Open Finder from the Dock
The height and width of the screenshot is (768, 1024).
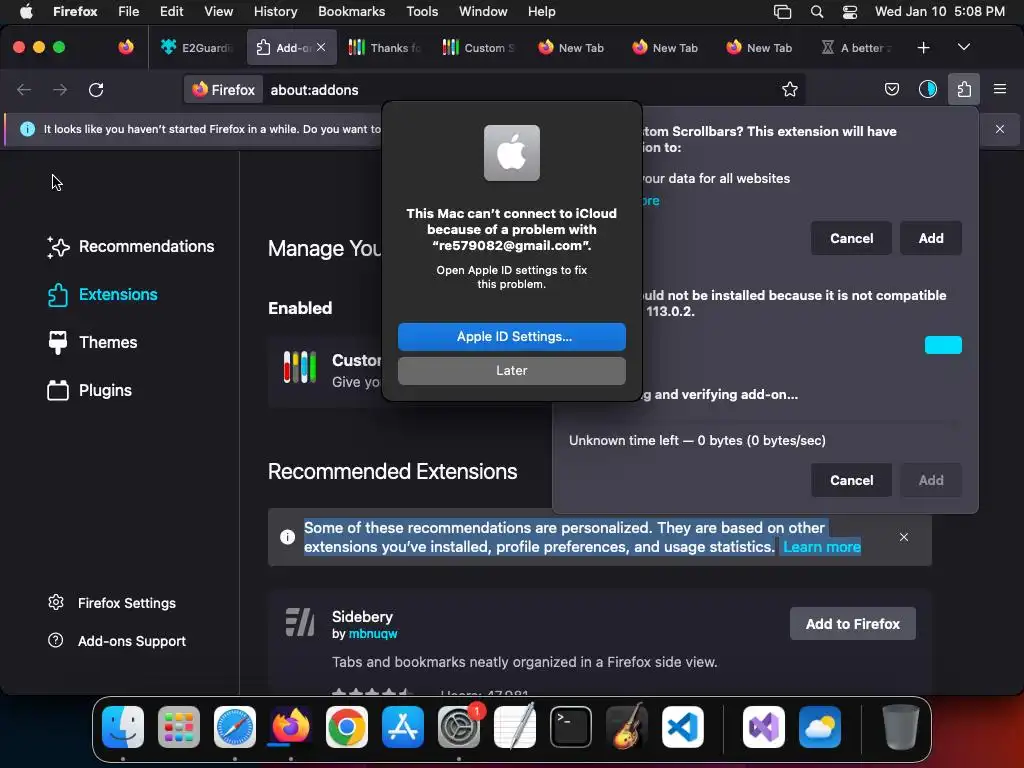123,727
